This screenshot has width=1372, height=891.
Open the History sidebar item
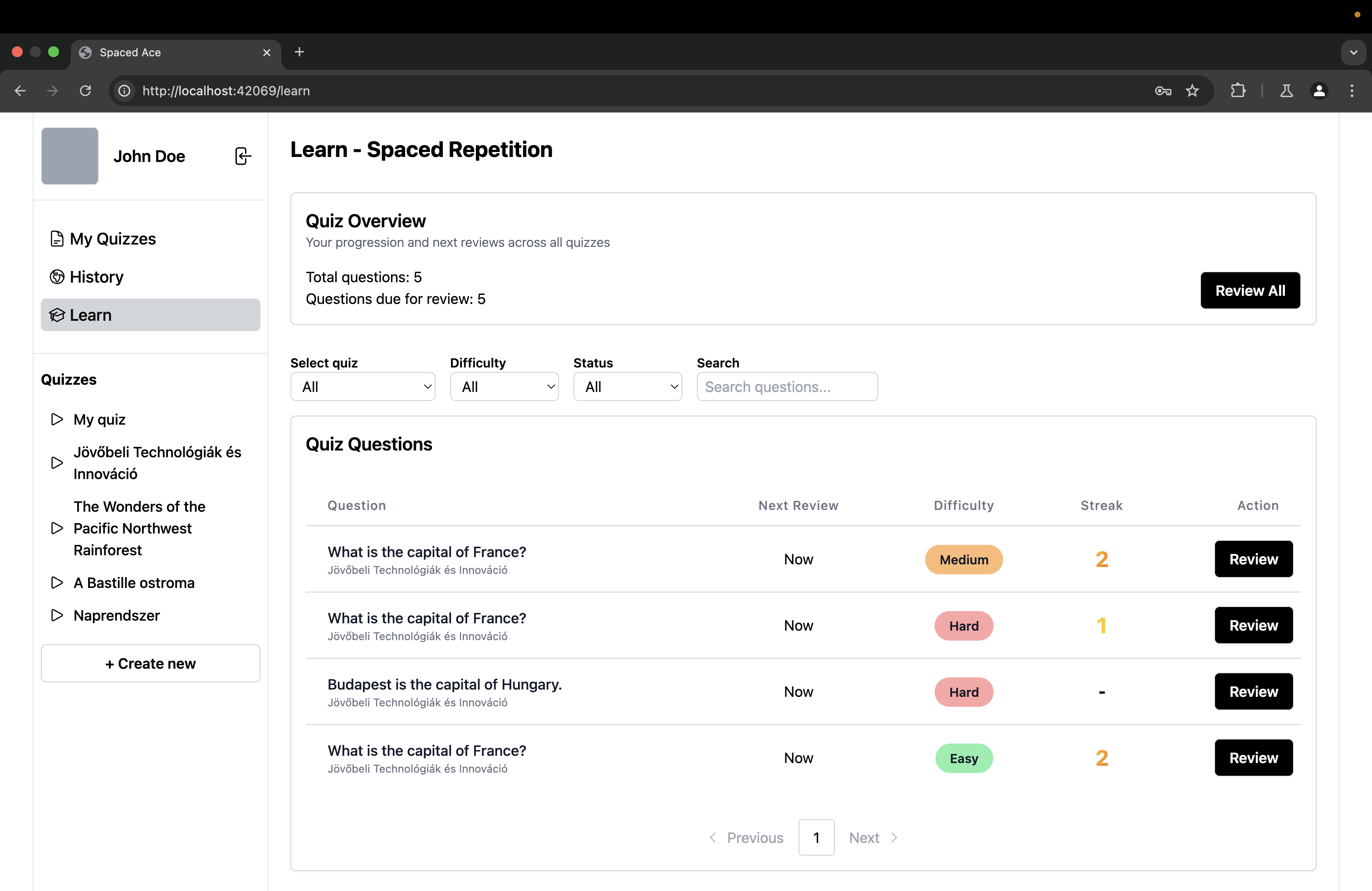pyautogui.click(x=96, y=277)
